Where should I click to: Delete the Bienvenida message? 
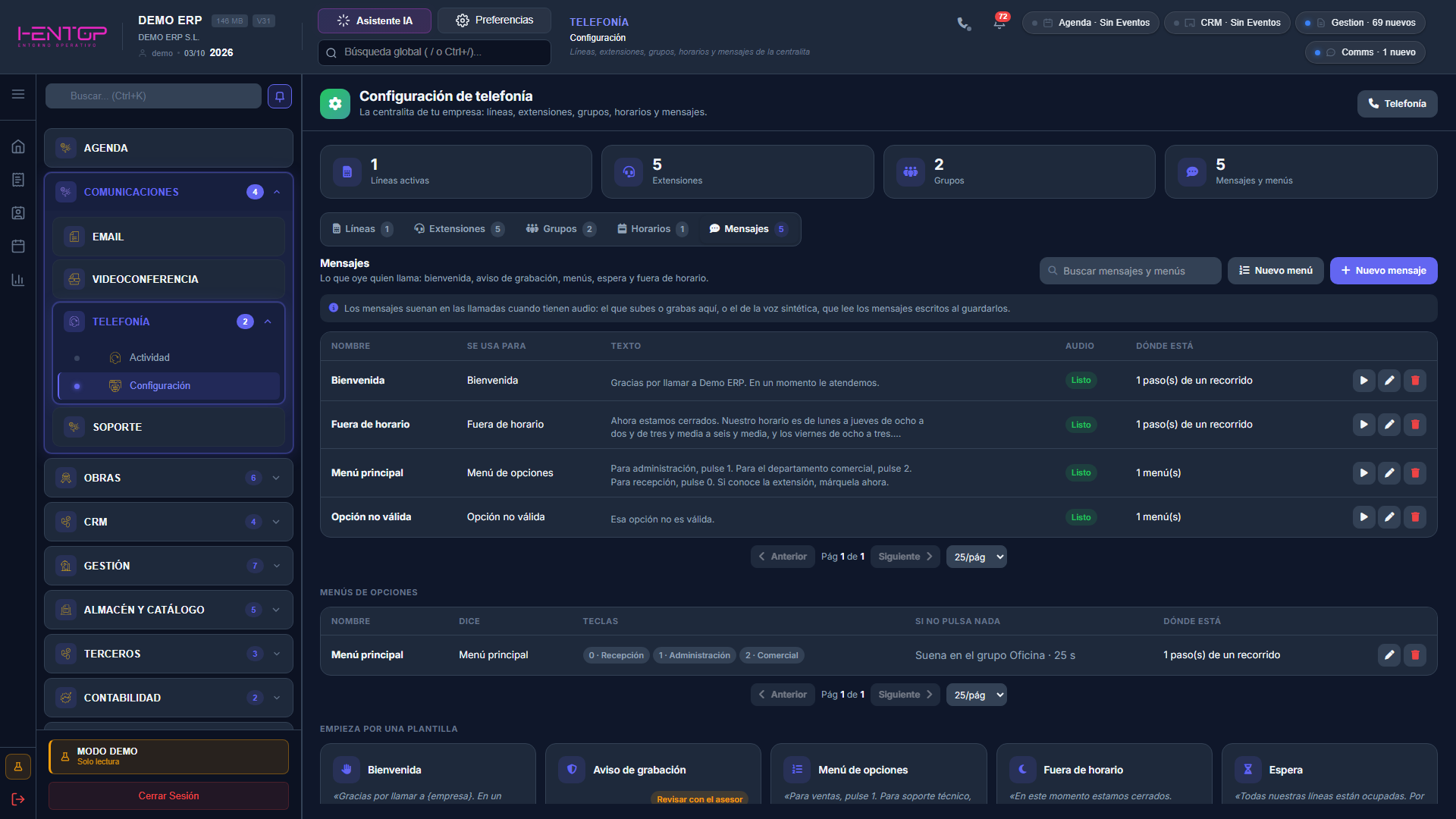[x=1415, y=381]
